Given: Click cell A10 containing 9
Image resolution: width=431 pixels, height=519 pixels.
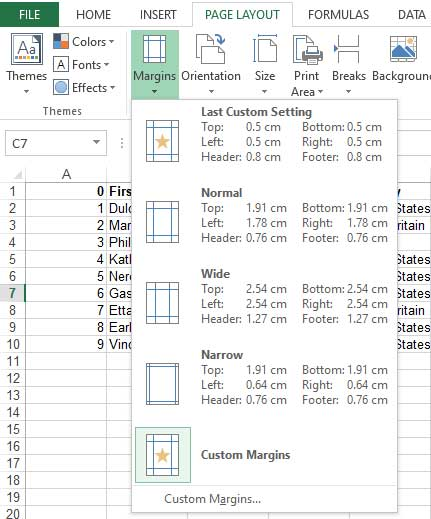Looking at the screenshot, I should 66,344.
